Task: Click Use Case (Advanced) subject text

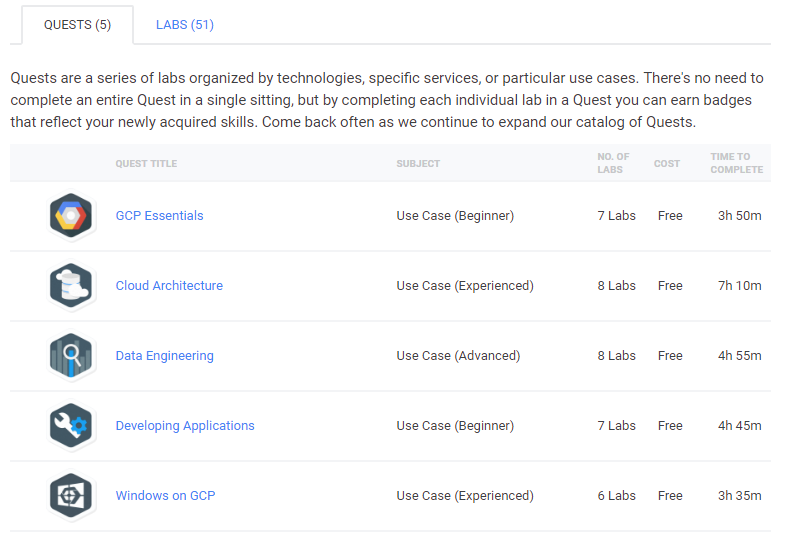Action: pyautogui.click(x=458, y=356)
